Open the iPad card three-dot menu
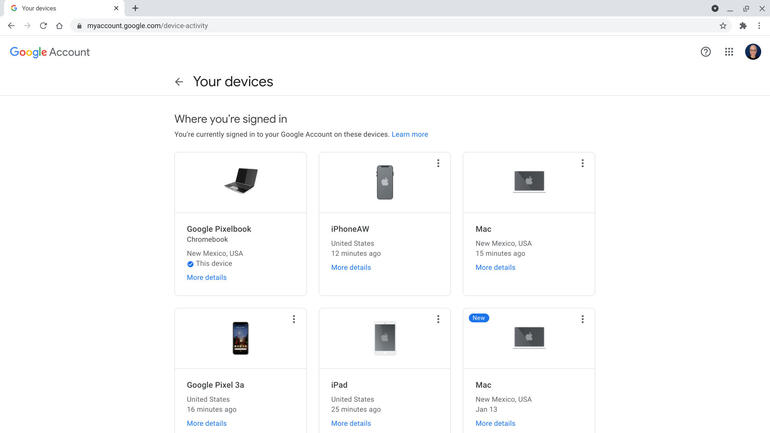Image resolution: width=770 pixels, height=433 pixels. pos(438,320)
